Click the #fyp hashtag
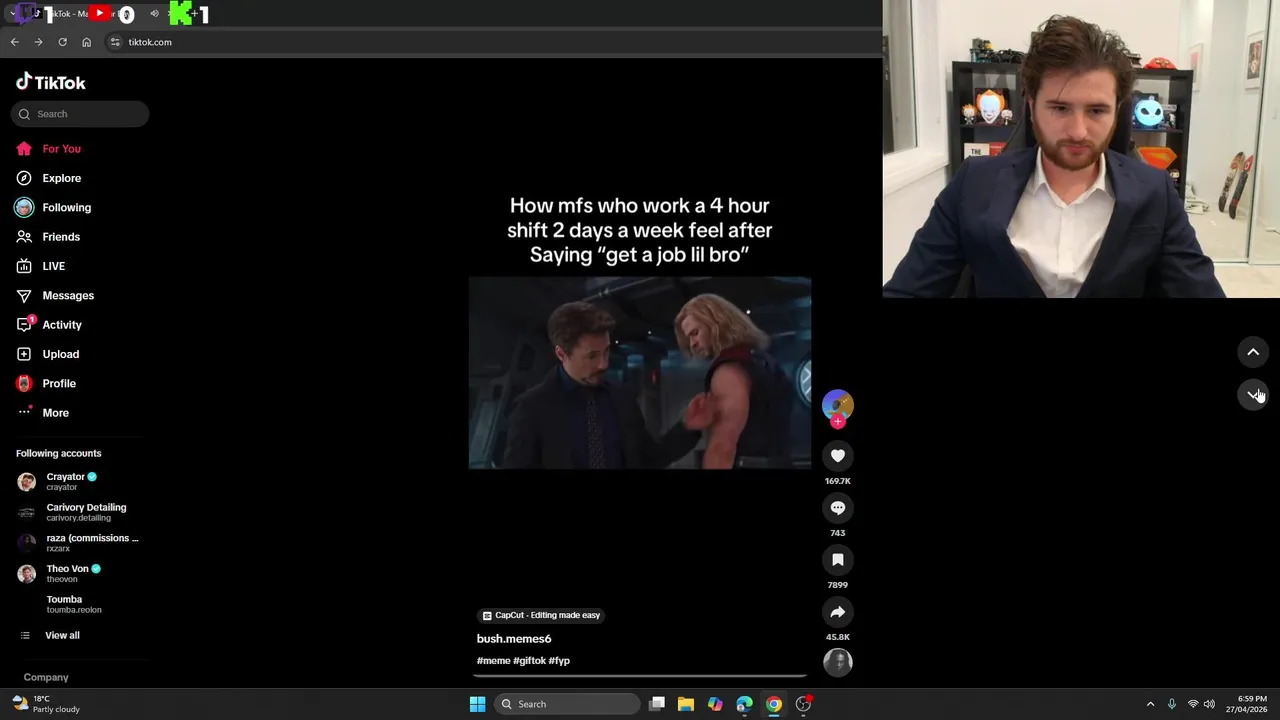This screenshot has width=1280, height=720. (559, 661)
